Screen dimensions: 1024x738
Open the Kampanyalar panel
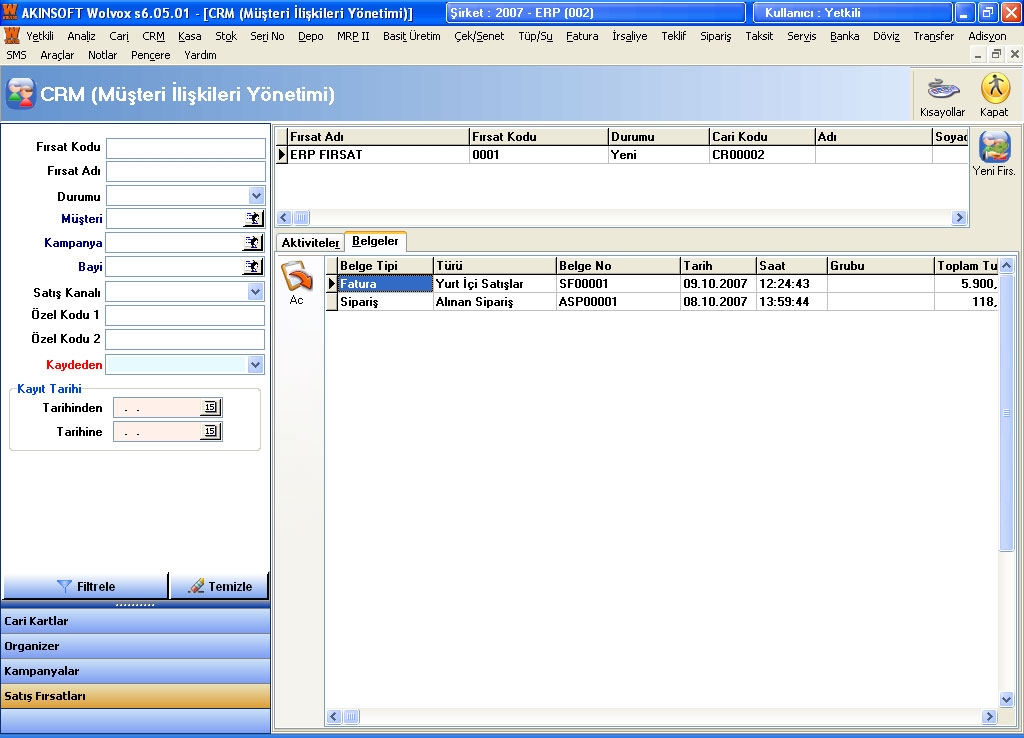pyautogui.click(x=135, y=671)
